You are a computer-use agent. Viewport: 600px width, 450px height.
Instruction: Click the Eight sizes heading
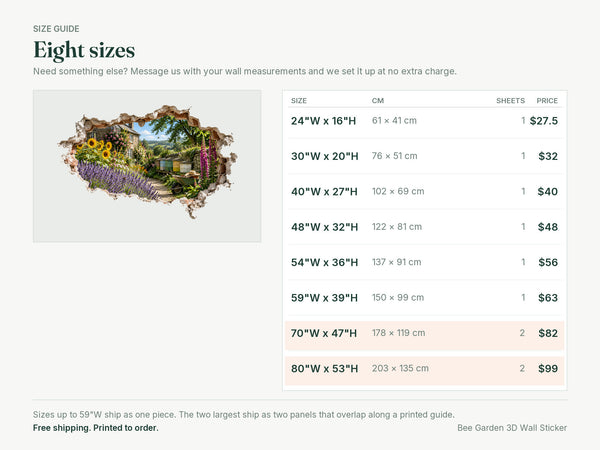tap(84, 50)
